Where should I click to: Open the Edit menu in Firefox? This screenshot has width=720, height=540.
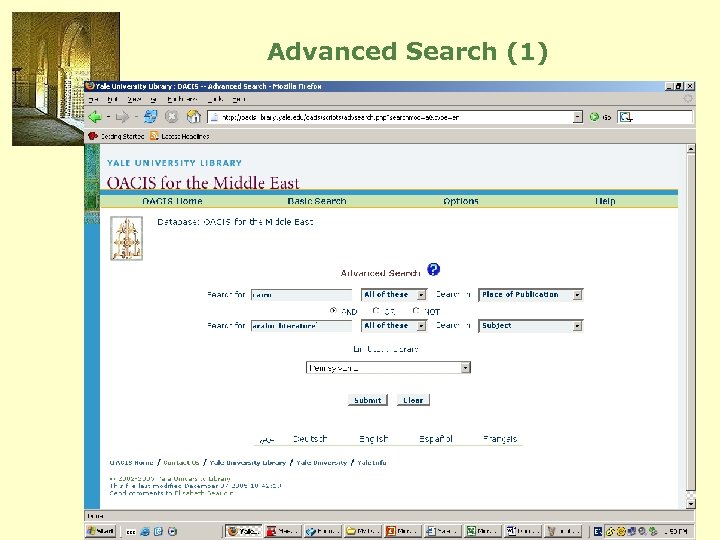112,99
